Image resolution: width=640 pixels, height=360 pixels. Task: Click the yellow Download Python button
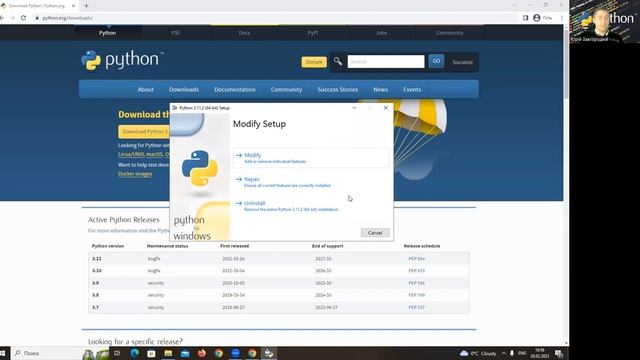click(144, 131)
